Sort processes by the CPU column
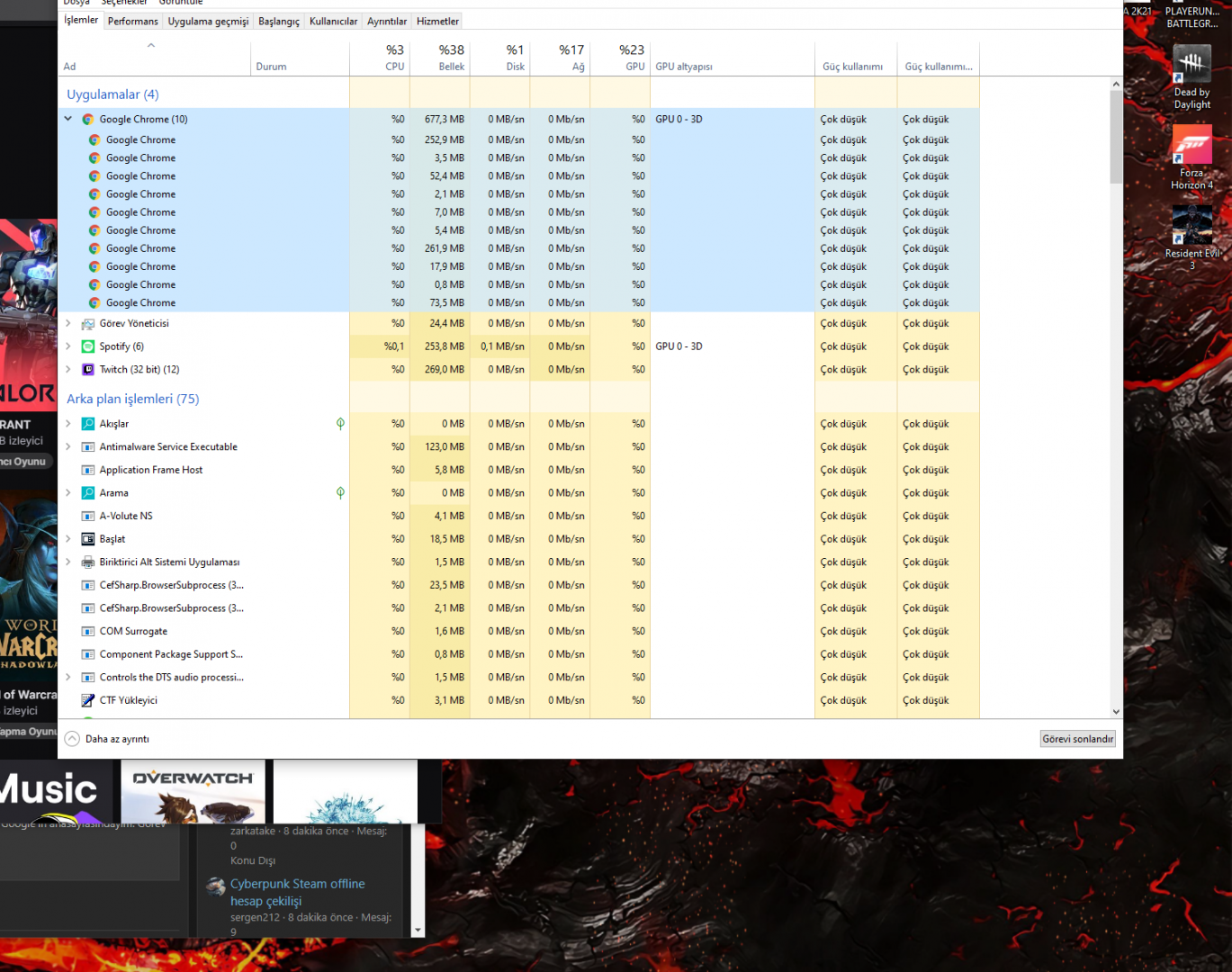This screenshot has width=1232, height=972. (x=380, y=58)
